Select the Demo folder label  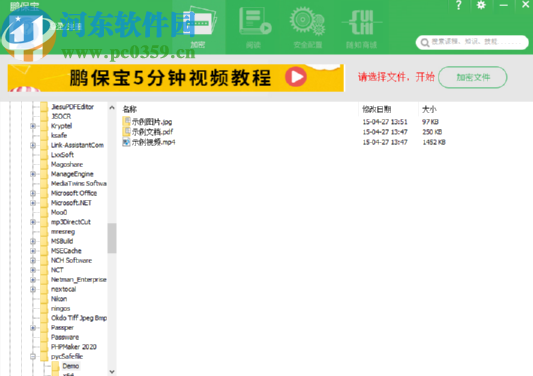coord(71,366)
